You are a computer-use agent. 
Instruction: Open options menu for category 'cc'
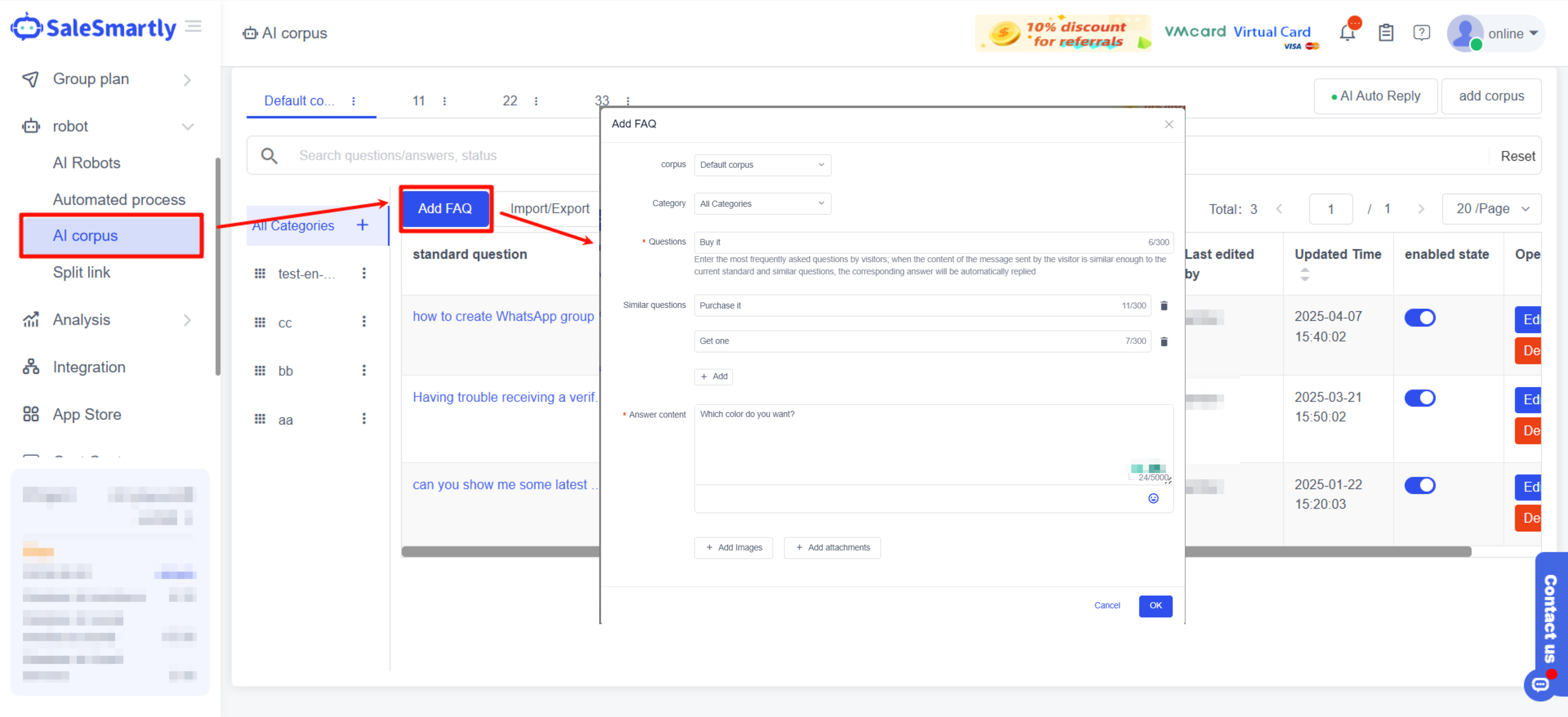[x=364, y=322]
